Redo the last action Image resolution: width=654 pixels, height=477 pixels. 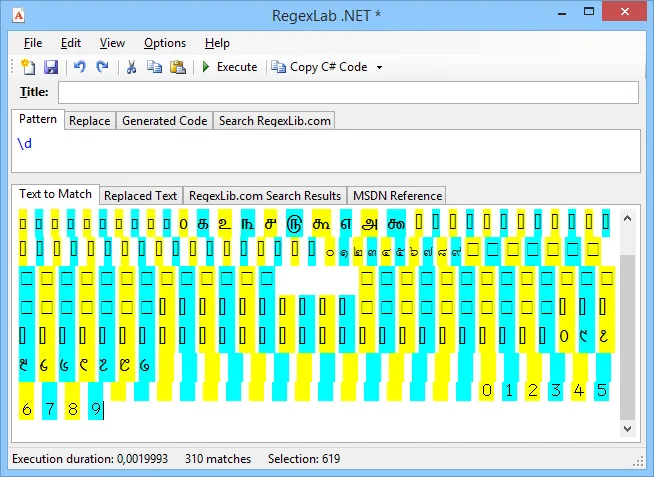pos(102,67)
